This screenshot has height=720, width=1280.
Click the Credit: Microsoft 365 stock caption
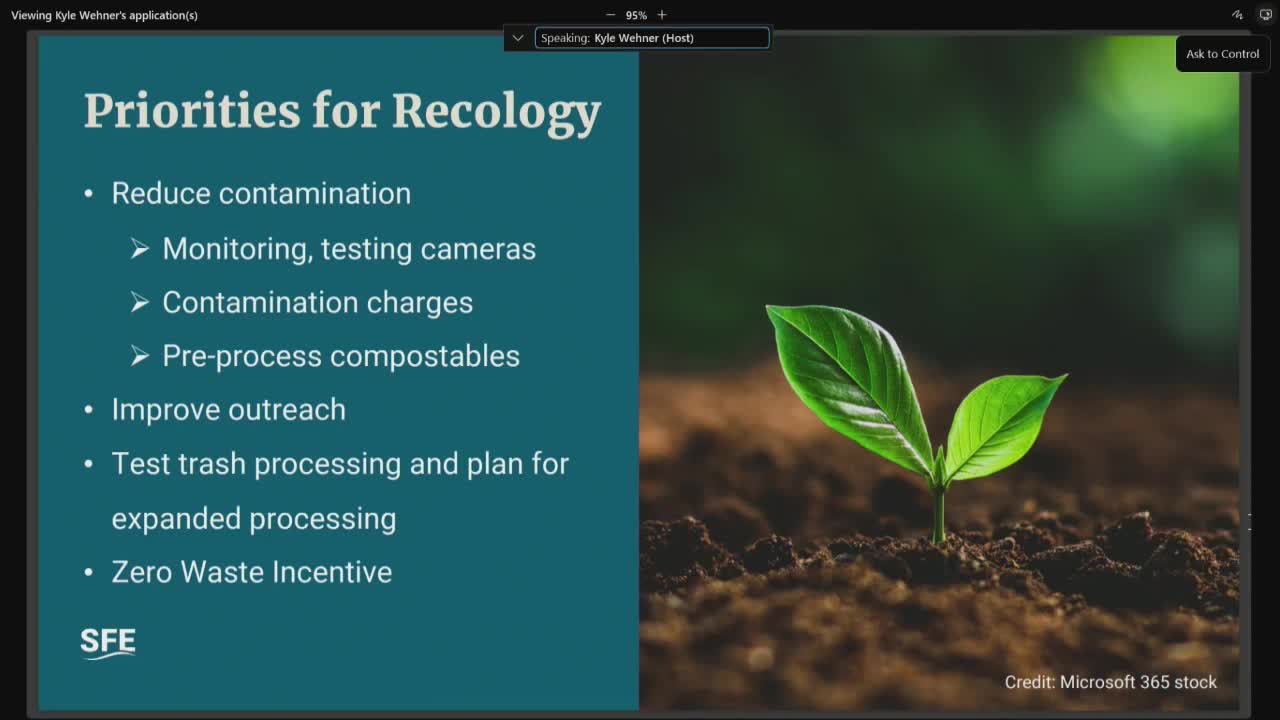(x=1110, y=682)
